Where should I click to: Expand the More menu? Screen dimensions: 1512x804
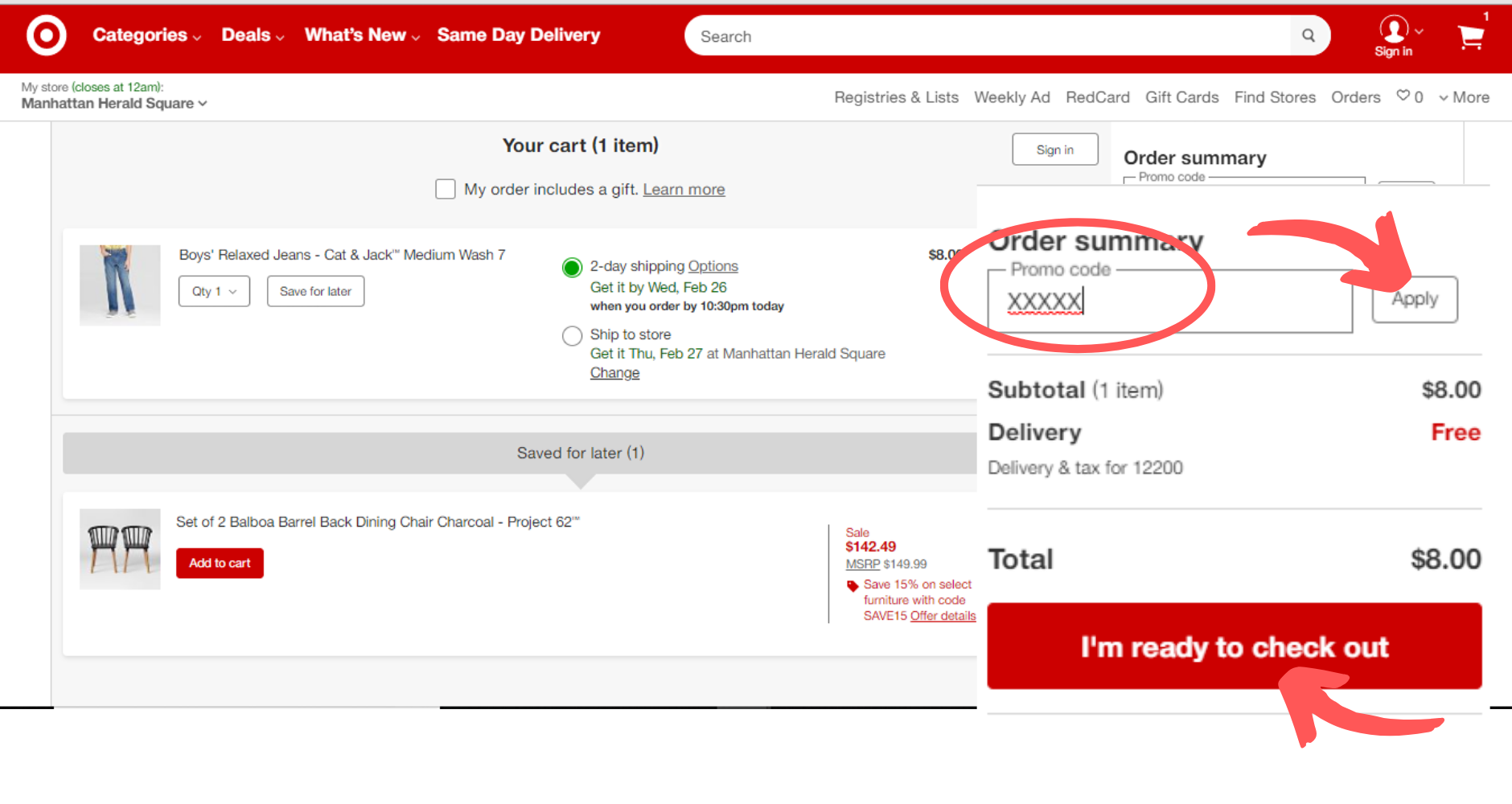pyautogui.click(x=1464, y=97)
